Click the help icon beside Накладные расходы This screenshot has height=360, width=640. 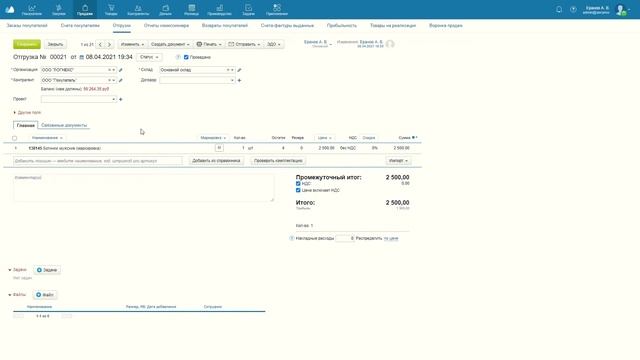pos(291,238)
